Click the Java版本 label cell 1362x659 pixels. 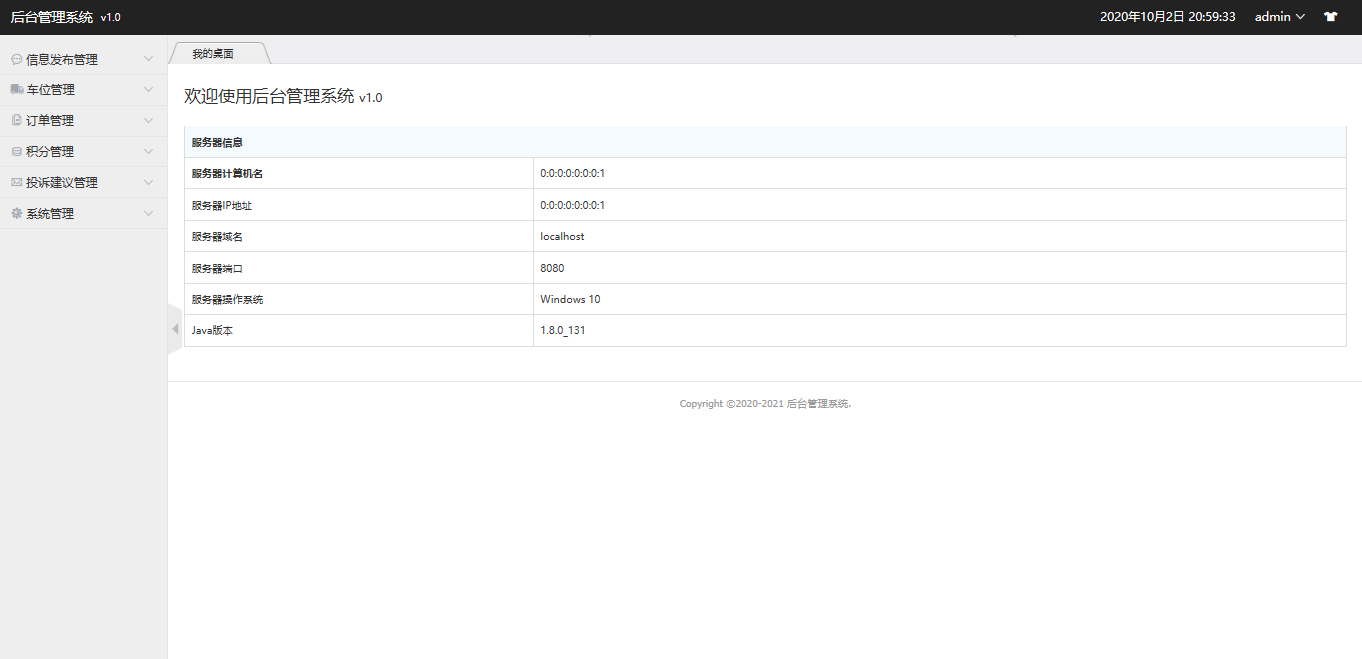359,330
